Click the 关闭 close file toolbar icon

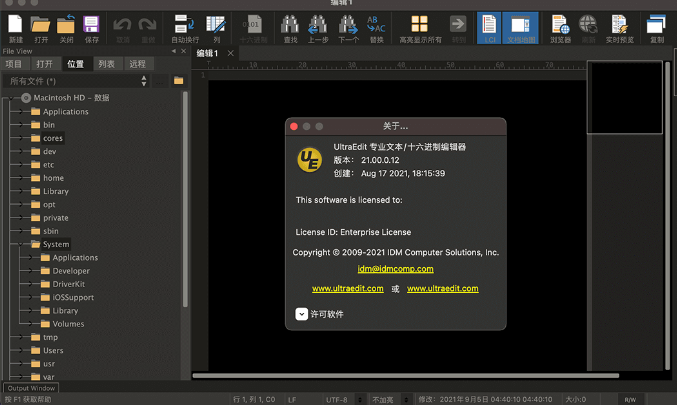[x=66, y=24]
